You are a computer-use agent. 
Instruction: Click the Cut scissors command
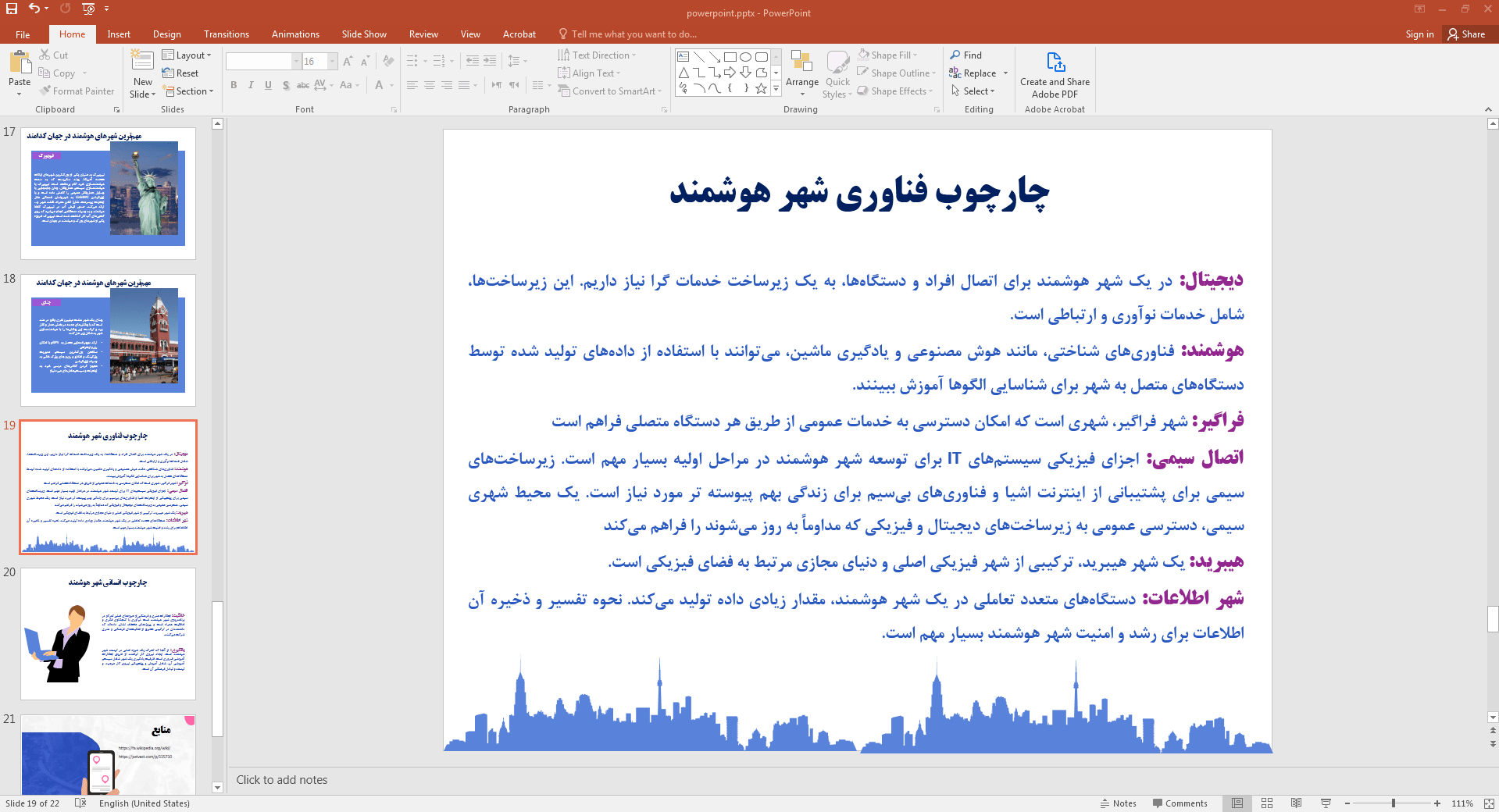[x=54, y=55]
